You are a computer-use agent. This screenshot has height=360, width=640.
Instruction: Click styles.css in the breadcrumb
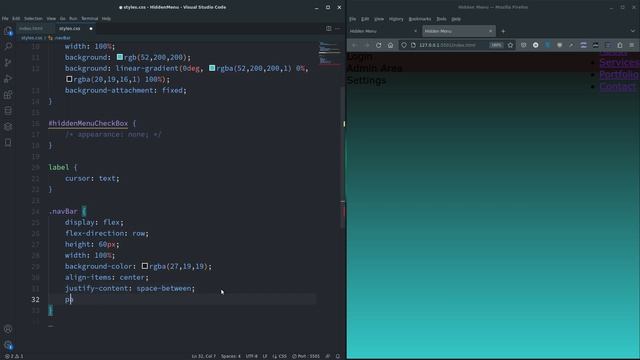pyautogui.click(x=31, y=38)
